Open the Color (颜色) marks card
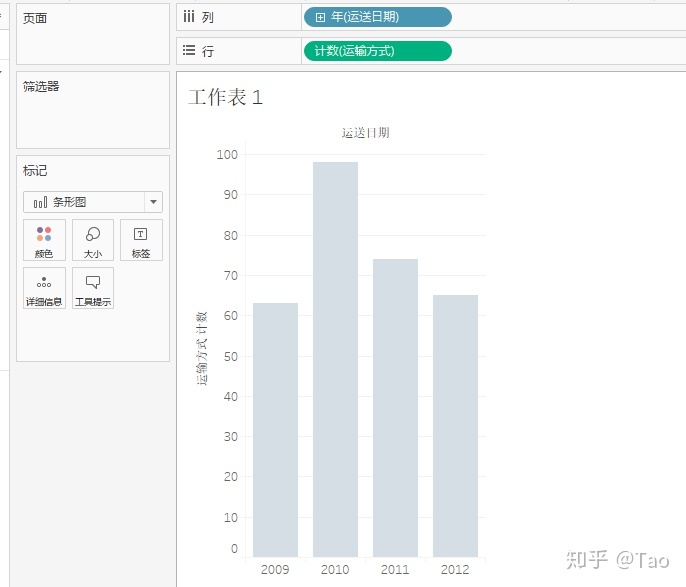The image size is (686, 587). pyautogui.click(x=44, y=240)
